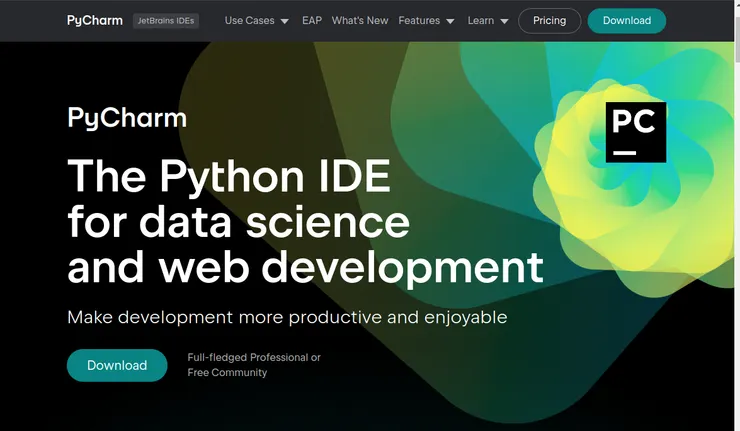The height and width of the screenshot is (431, 740).
Task: Expand the Features dropdown
Action: tap(426, 21)
